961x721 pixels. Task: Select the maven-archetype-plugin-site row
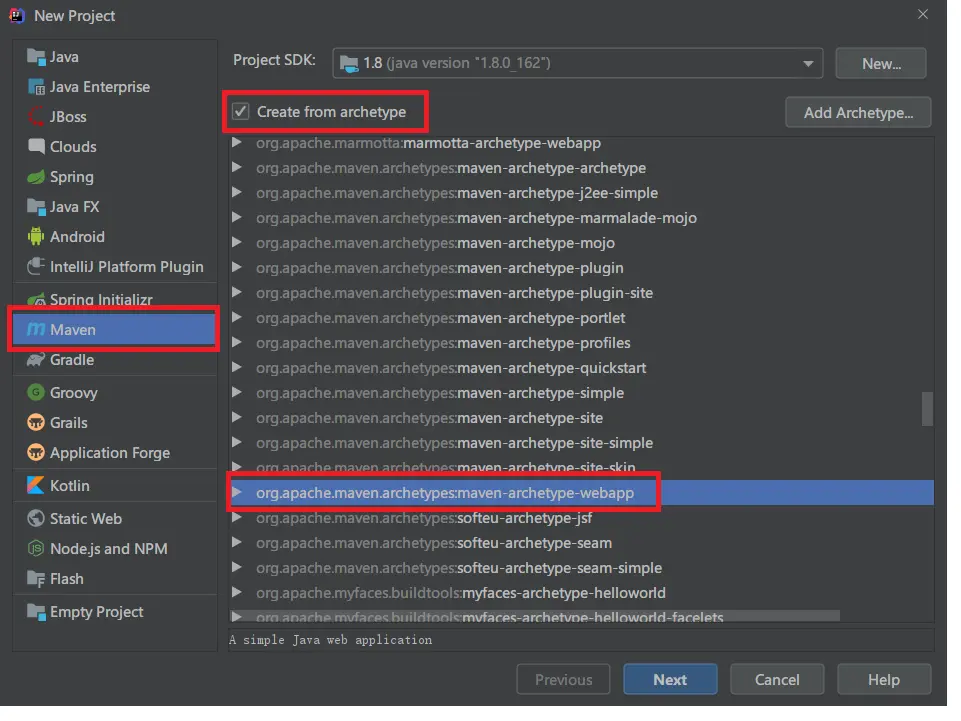click(x=583, y=294)
